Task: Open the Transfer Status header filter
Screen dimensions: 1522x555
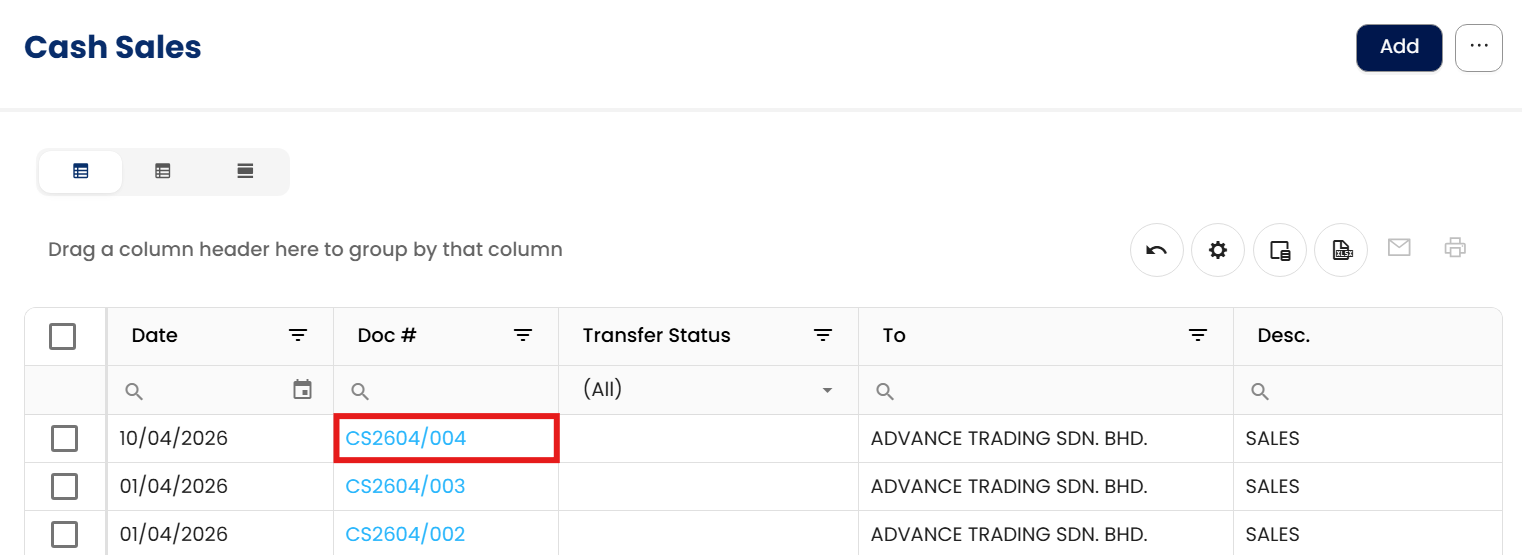Action: 823,335
